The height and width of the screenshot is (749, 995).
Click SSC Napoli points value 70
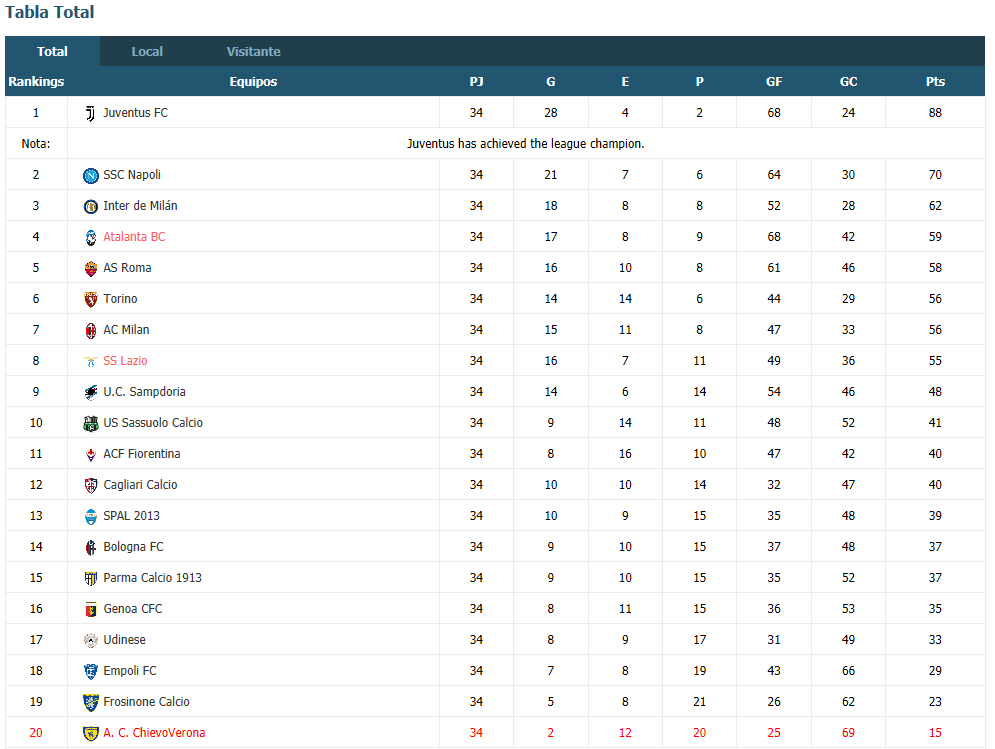[935, 175]
